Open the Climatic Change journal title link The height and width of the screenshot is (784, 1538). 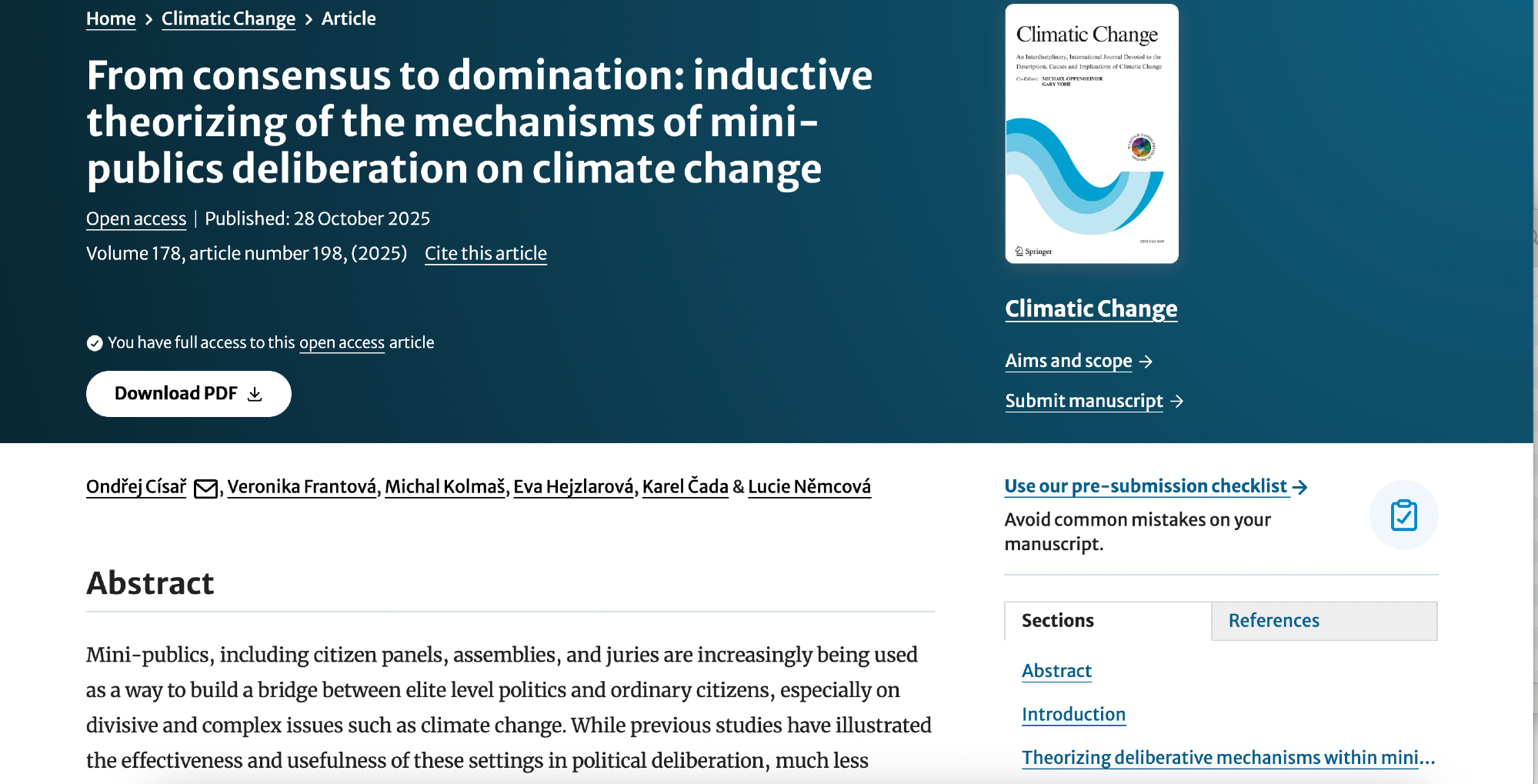[x=1090, y=309]
